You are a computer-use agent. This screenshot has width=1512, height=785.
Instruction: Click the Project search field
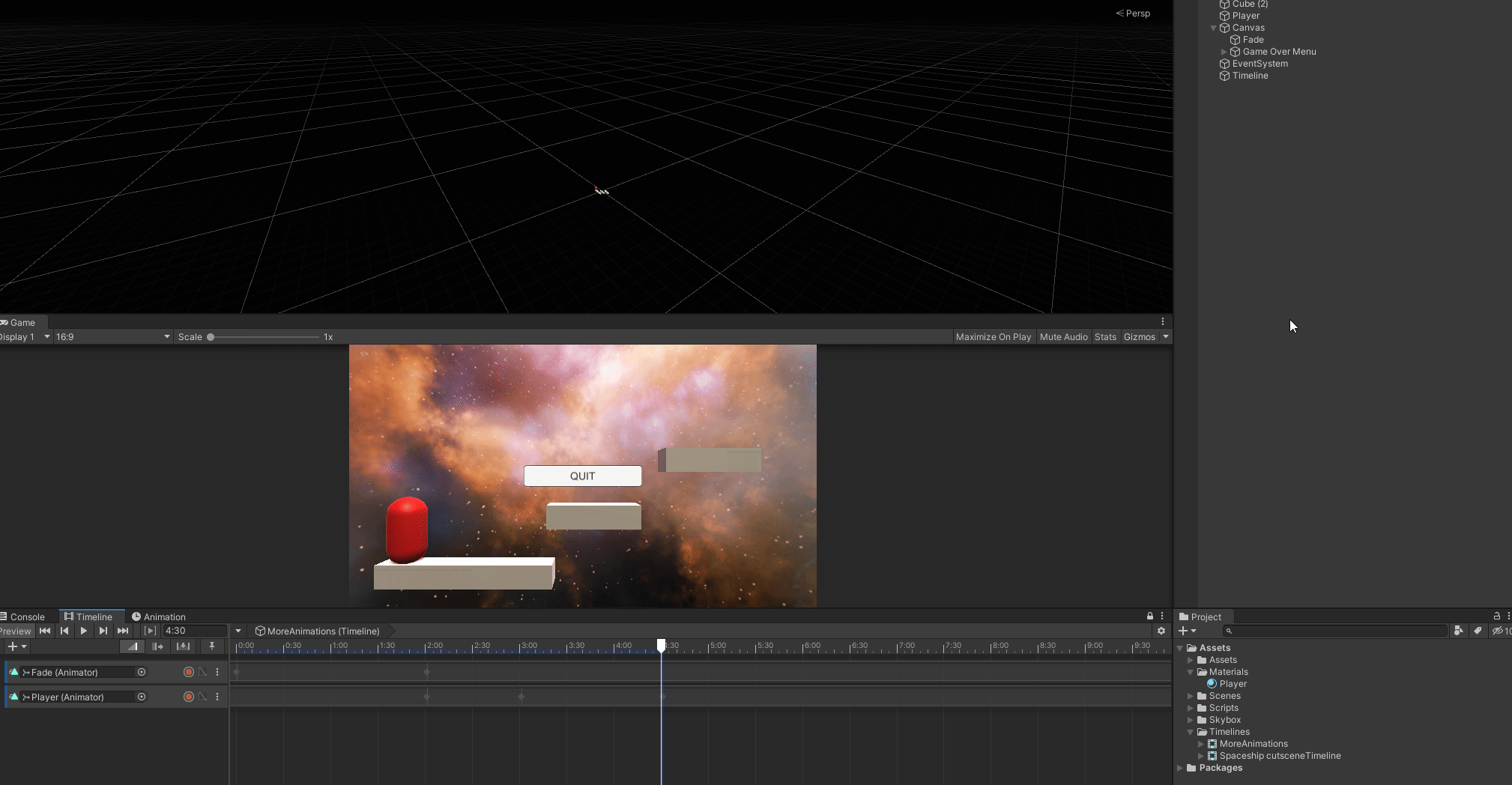click(x=1335, y=631)
